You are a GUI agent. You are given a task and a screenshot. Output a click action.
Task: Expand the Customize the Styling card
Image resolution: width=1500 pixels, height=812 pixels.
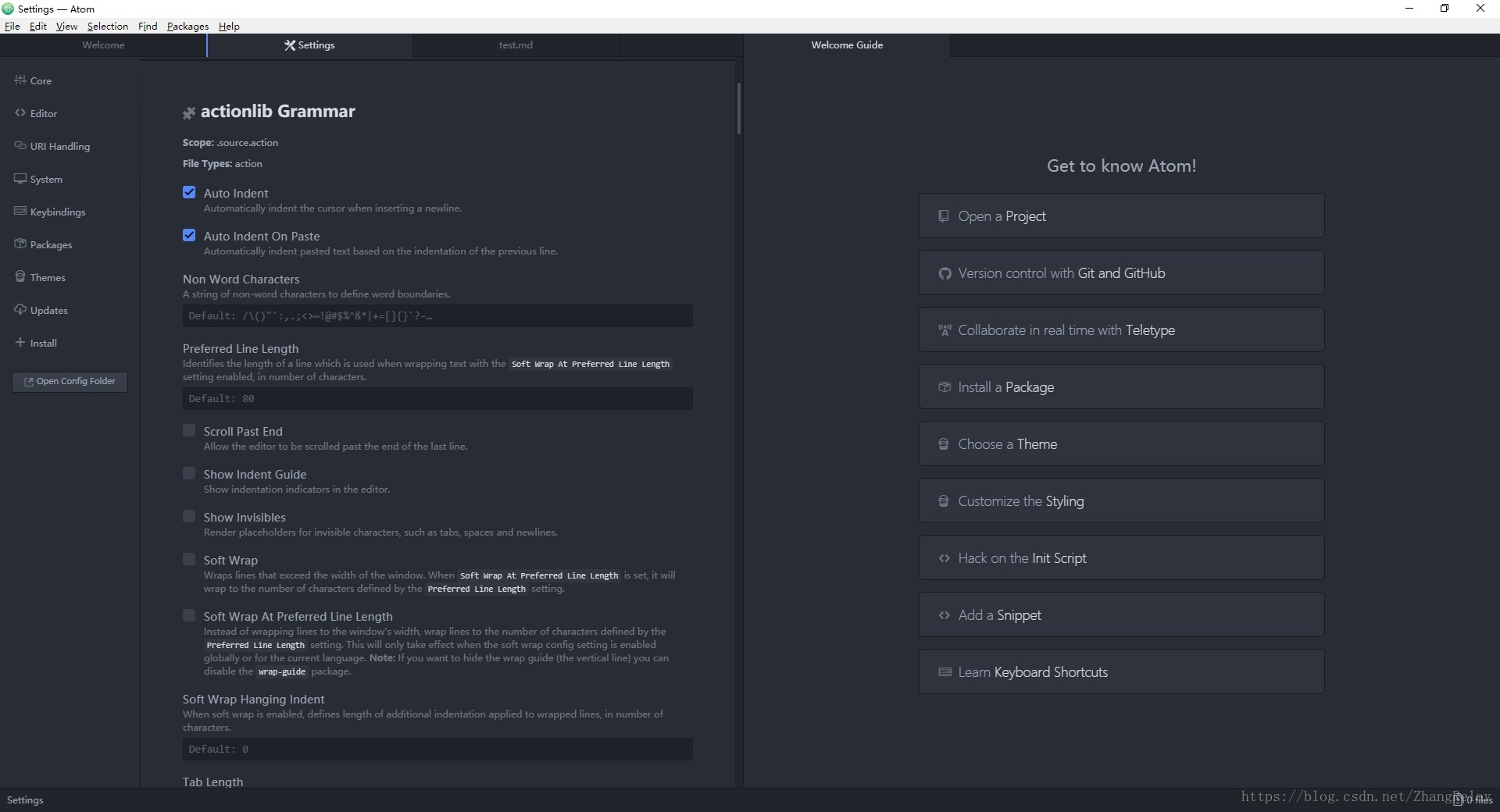pyautogui.click(x=1122, y=500)
